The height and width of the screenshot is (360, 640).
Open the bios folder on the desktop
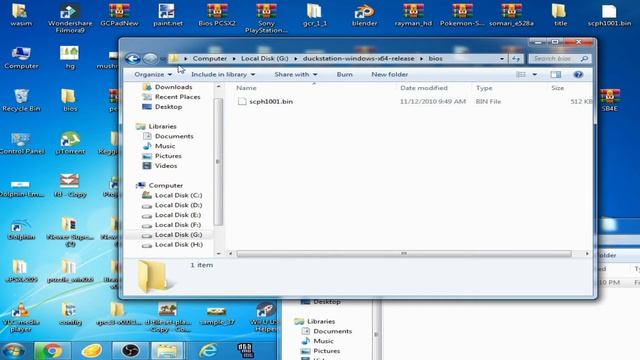(70, 100)
